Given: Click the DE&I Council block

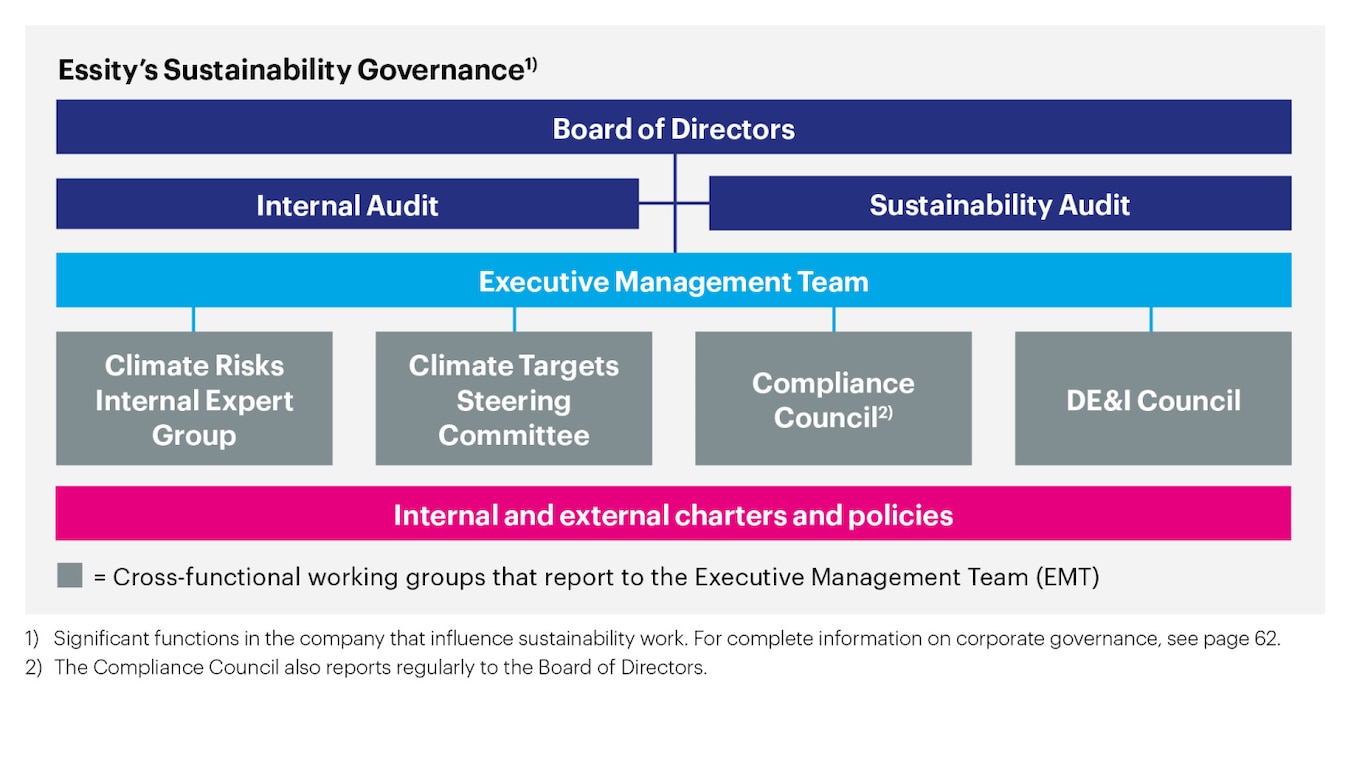Looking at the screenshot, I should [1151, 399].
